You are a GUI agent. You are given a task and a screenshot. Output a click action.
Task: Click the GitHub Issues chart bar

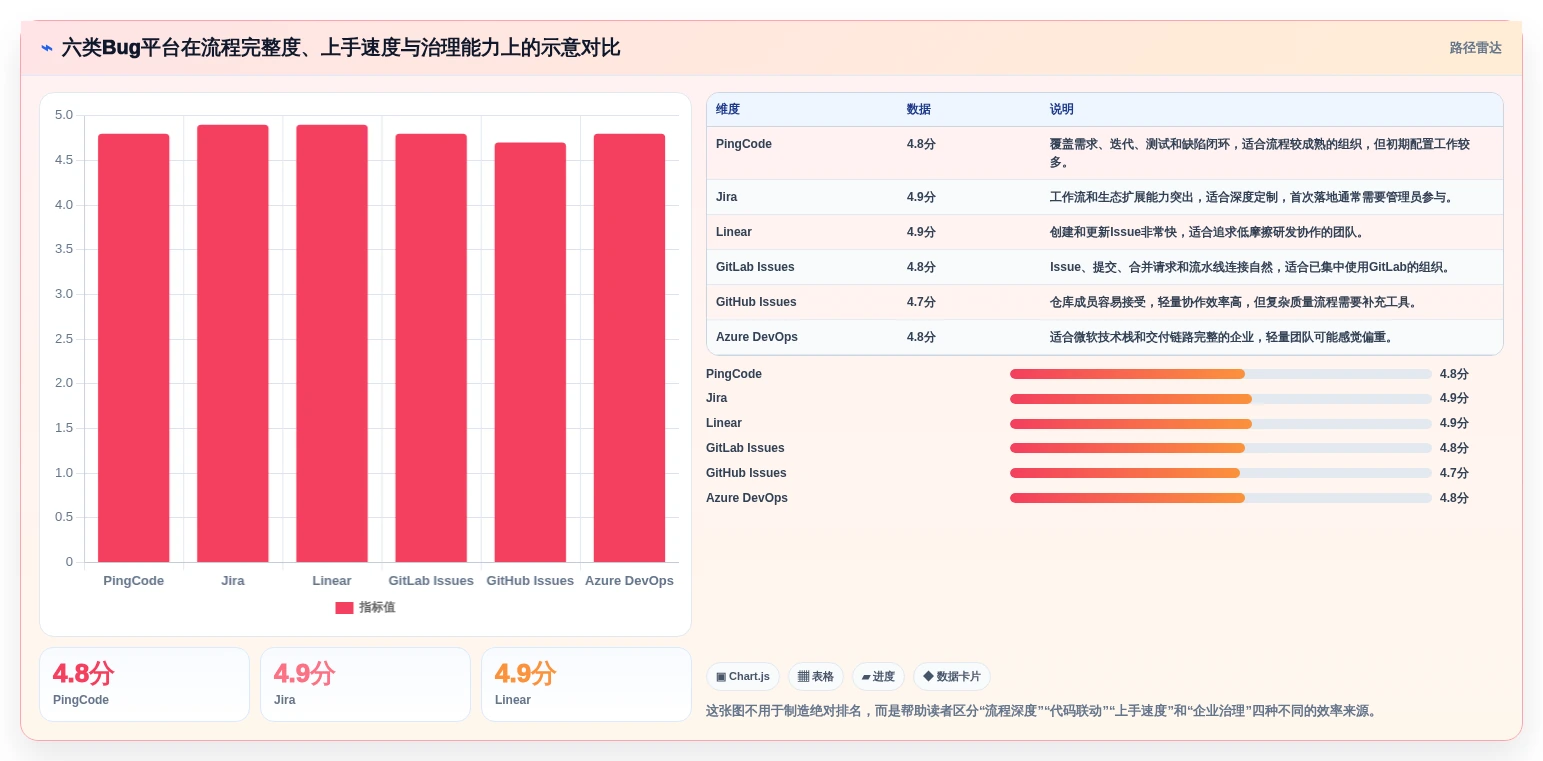[530, 352]
